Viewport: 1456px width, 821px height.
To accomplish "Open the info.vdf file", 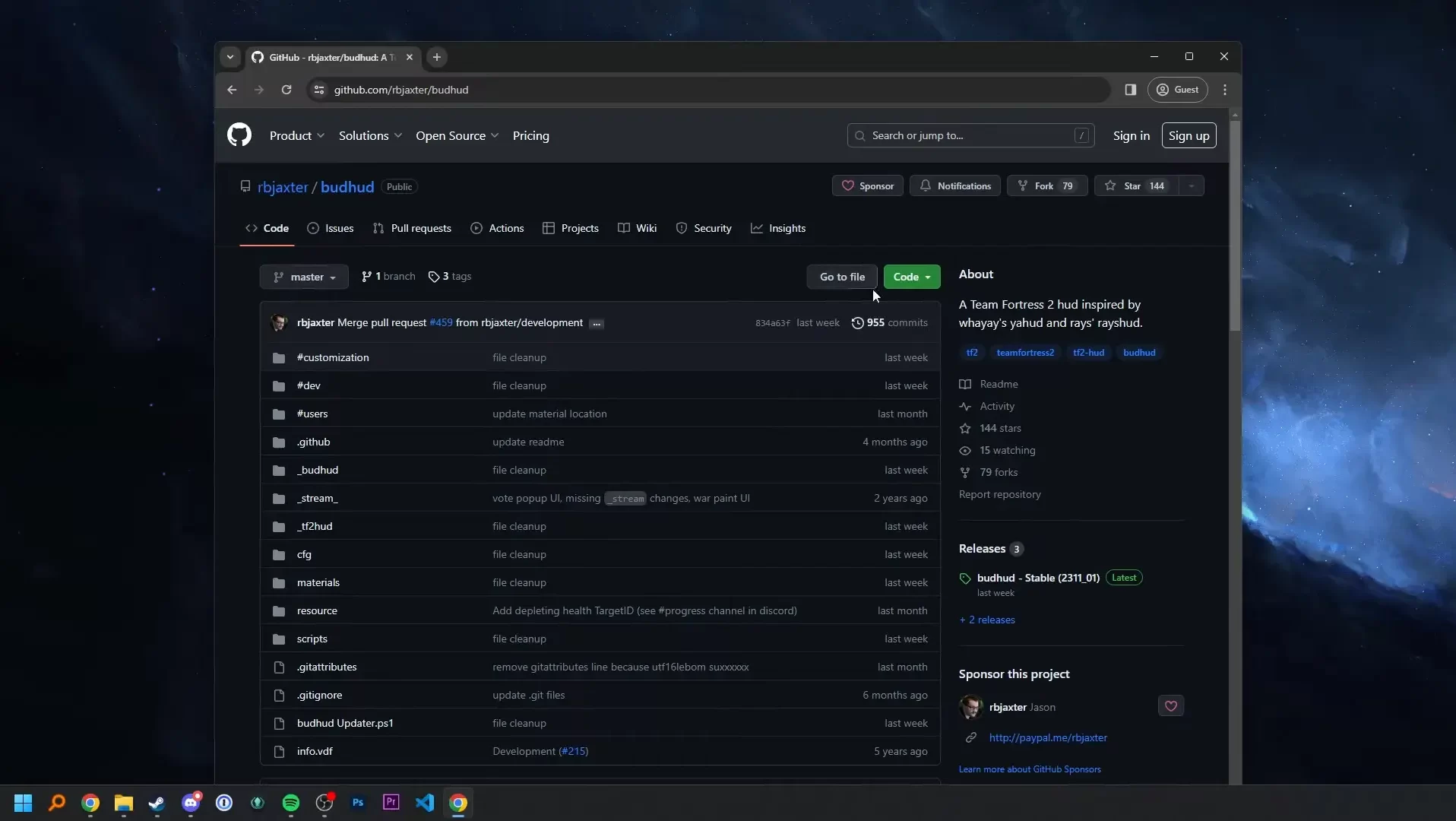I will 315,751.
